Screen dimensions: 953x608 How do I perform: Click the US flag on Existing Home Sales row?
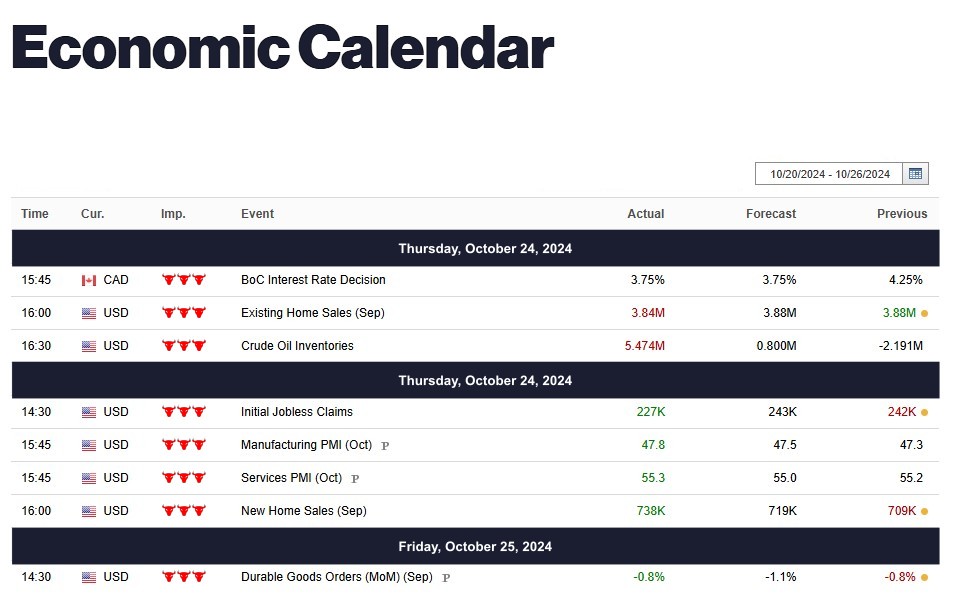[x=89, y=313]
